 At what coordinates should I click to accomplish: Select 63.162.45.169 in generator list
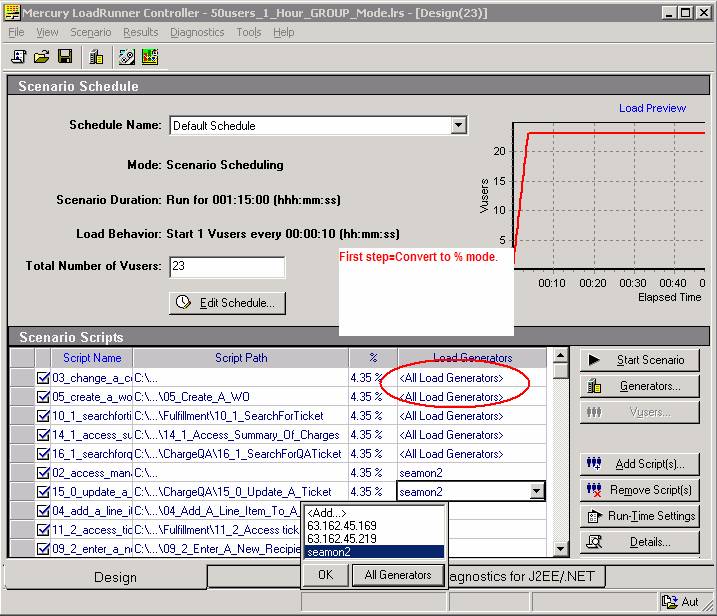tap(375, 525)
